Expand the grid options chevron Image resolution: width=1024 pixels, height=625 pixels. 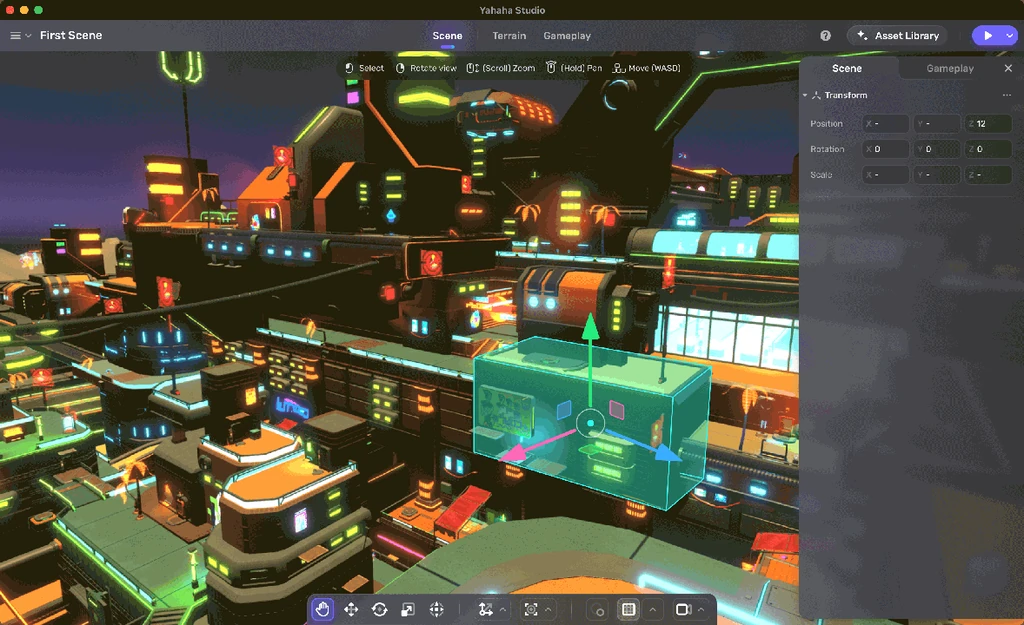652,609
